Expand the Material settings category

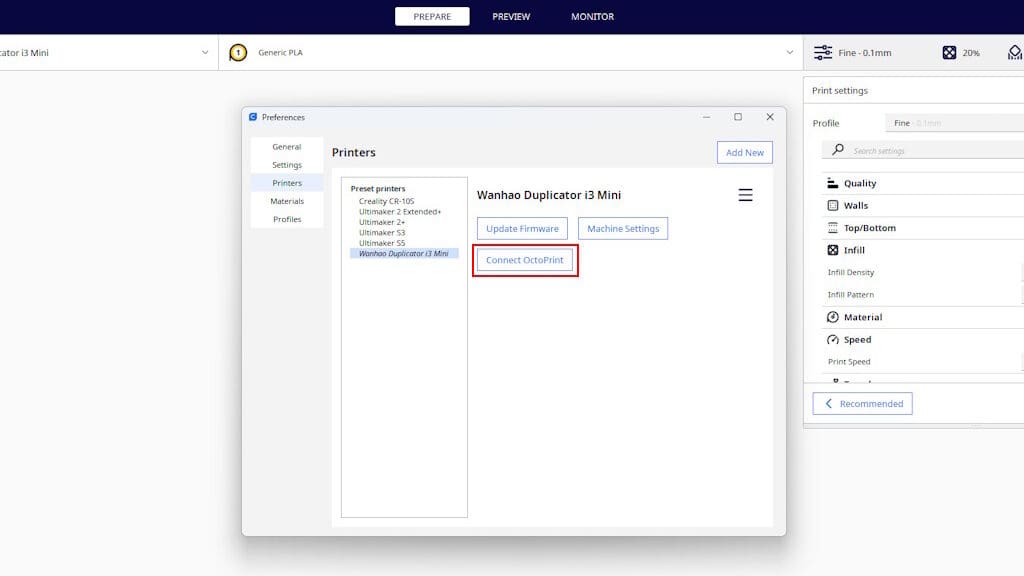[x=922, y=317]
